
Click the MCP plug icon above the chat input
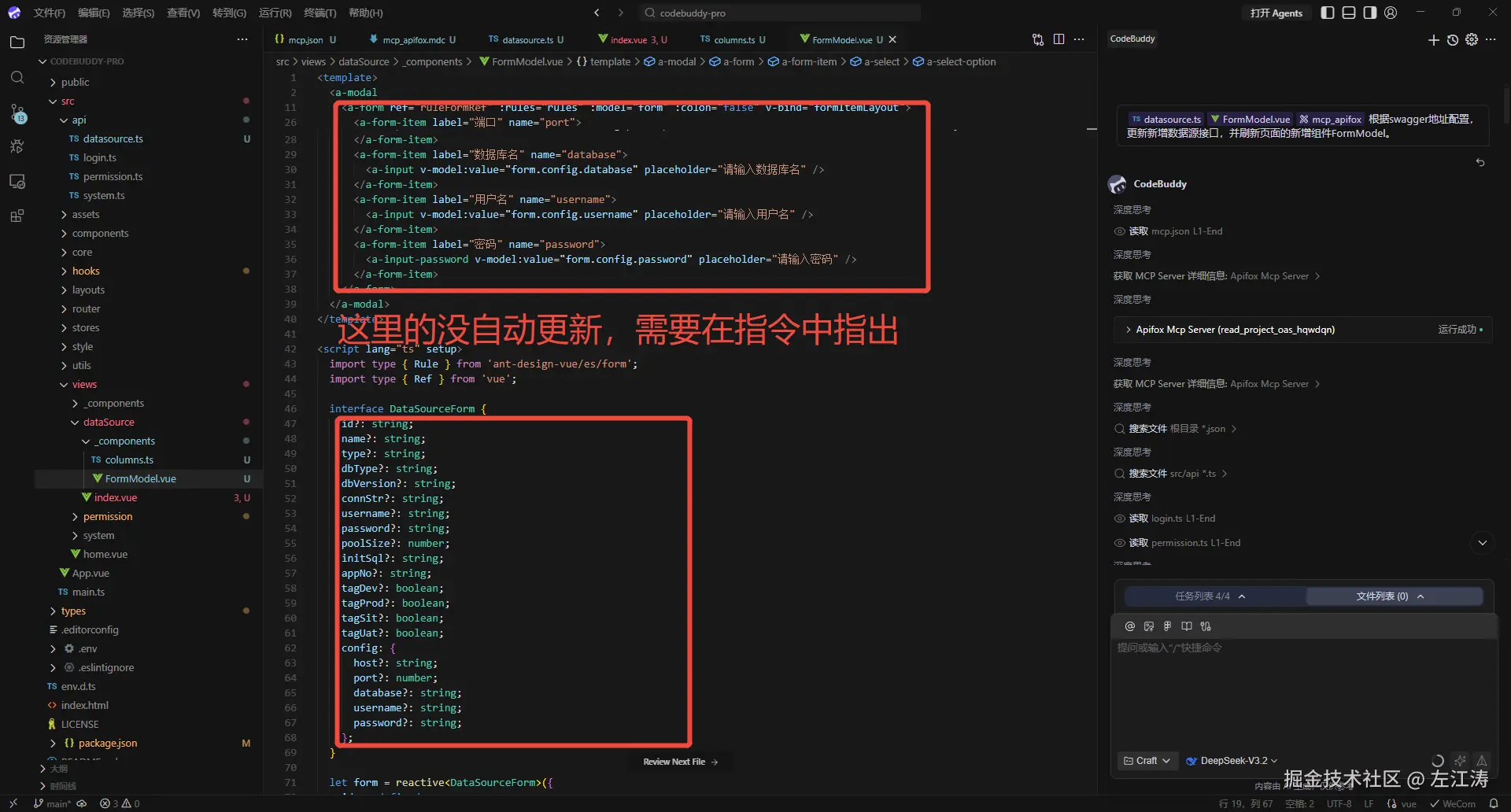pos(1205,626)
